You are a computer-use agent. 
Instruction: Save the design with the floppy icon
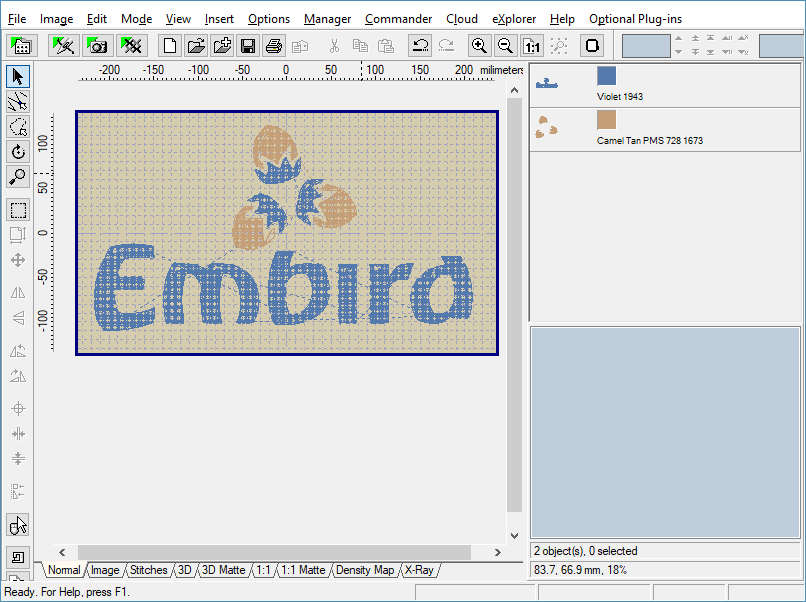pyautogui.click(x=248, y=46)
